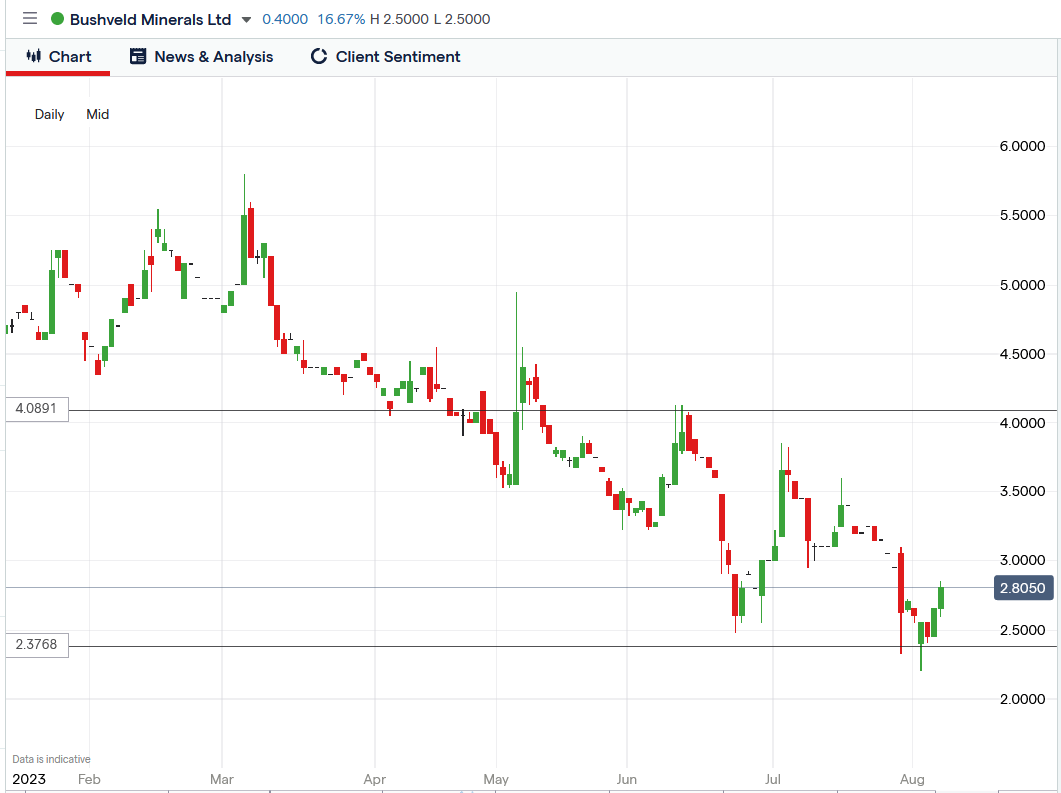This screenshot has height=793, width=1061.
Task: Click the Aug label on time axis
Action: (912, 779)
